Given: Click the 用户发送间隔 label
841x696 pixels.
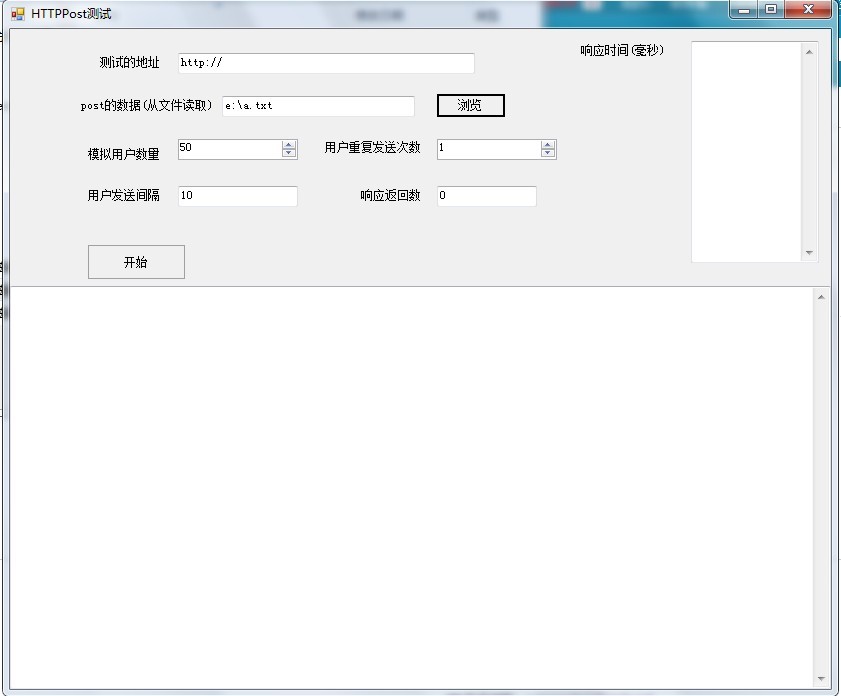Looking at the screenshot, I should 123,196.
